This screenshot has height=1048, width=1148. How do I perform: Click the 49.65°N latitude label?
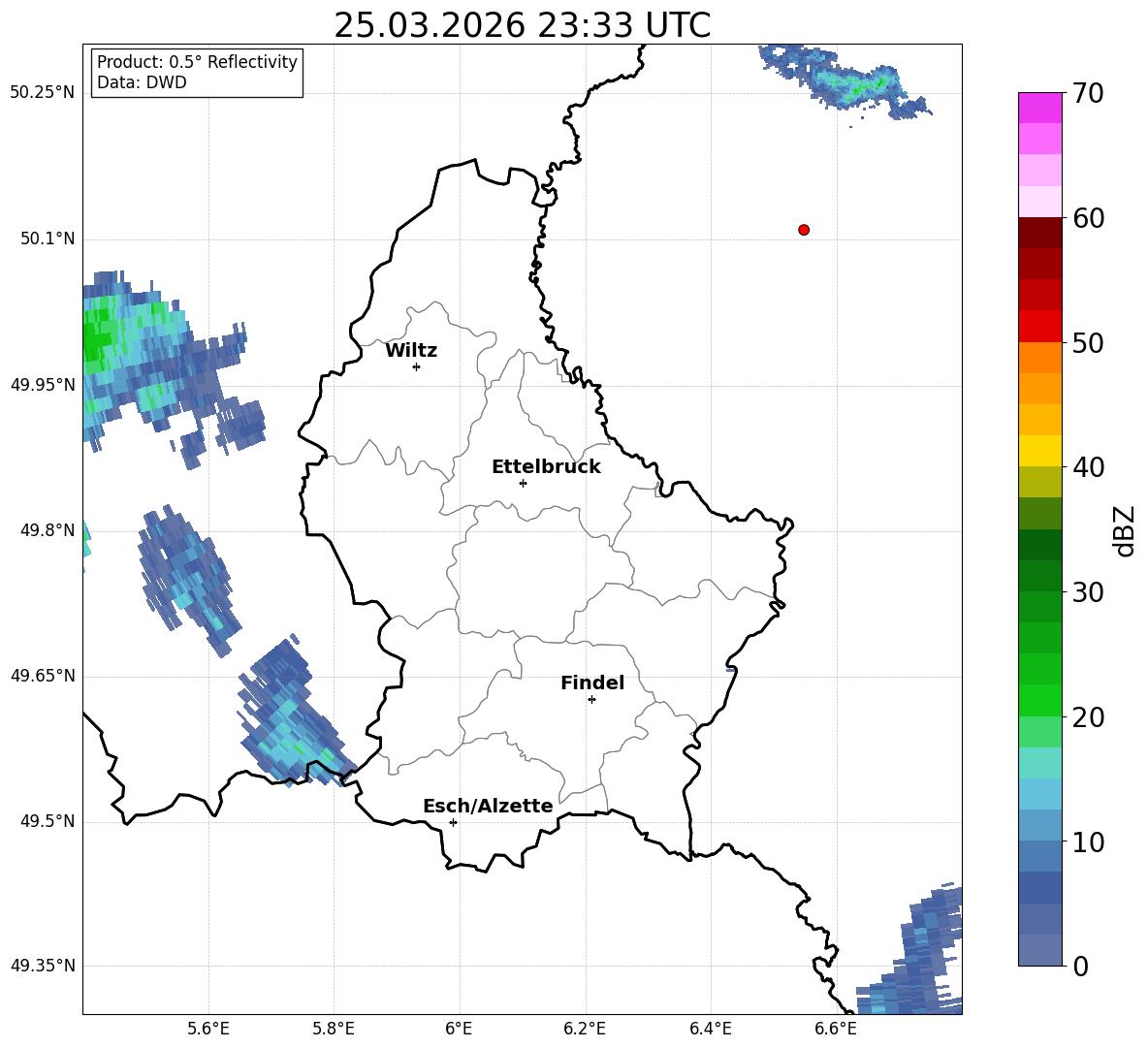(43, 676)
